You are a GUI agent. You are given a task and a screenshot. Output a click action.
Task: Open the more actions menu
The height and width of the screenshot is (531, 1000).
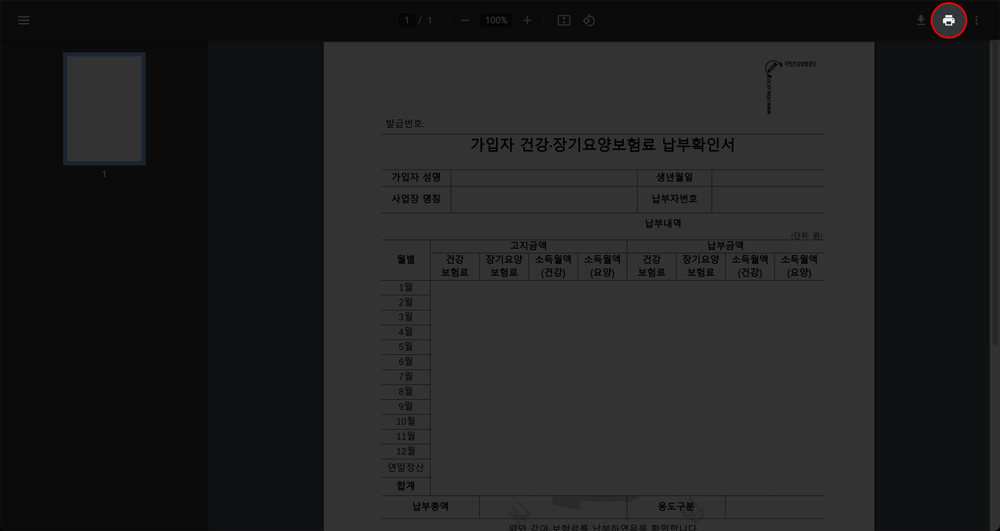pyautogui.click(x=976, y=20)
